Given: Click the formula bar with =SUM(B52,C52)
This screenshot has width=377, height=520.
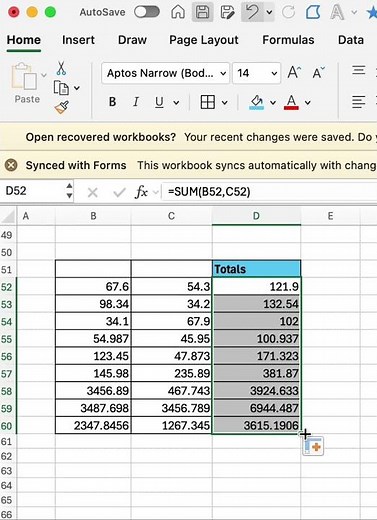Looking at the screenshot, I should tap(269, 192).
